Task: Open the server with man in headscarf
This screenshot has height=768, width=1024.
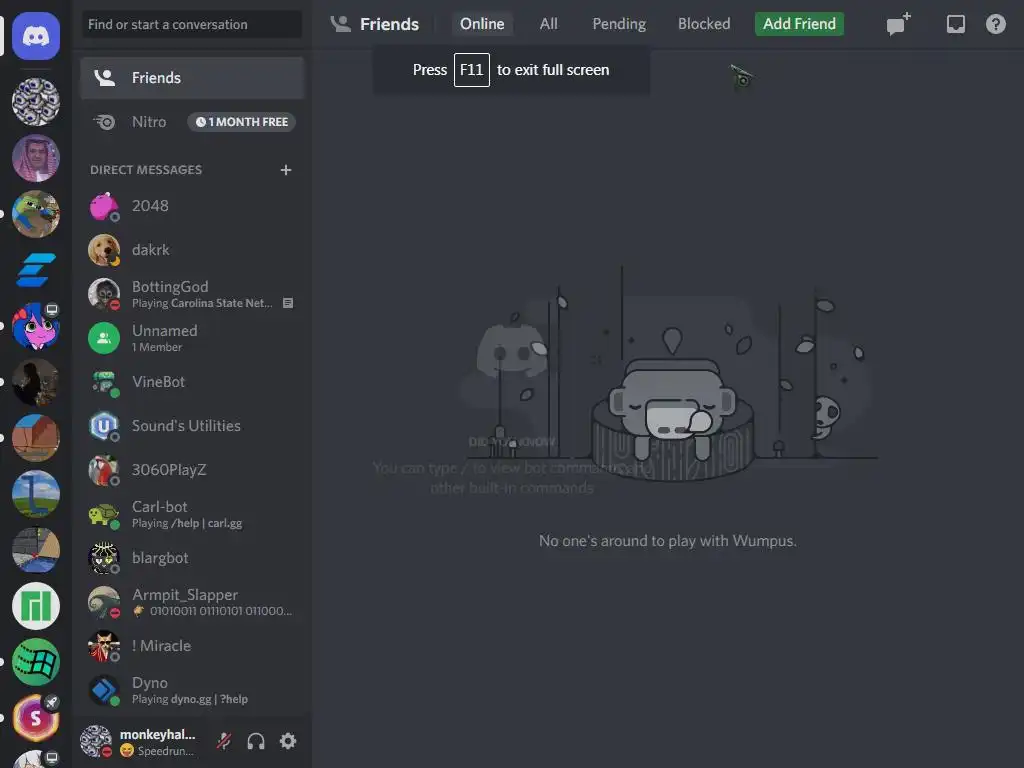Action: (x=36, y=158)
